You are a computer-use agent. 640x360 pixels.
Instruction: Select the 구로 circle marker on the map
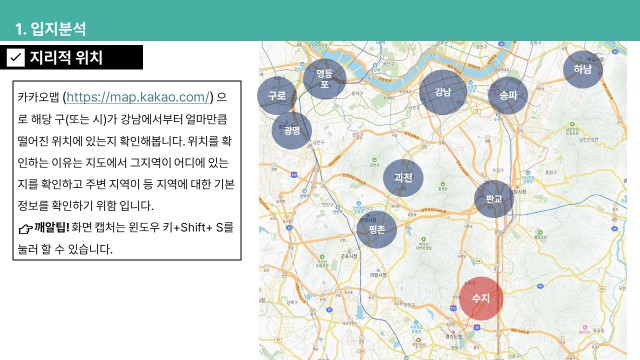[x=277, y=96]
